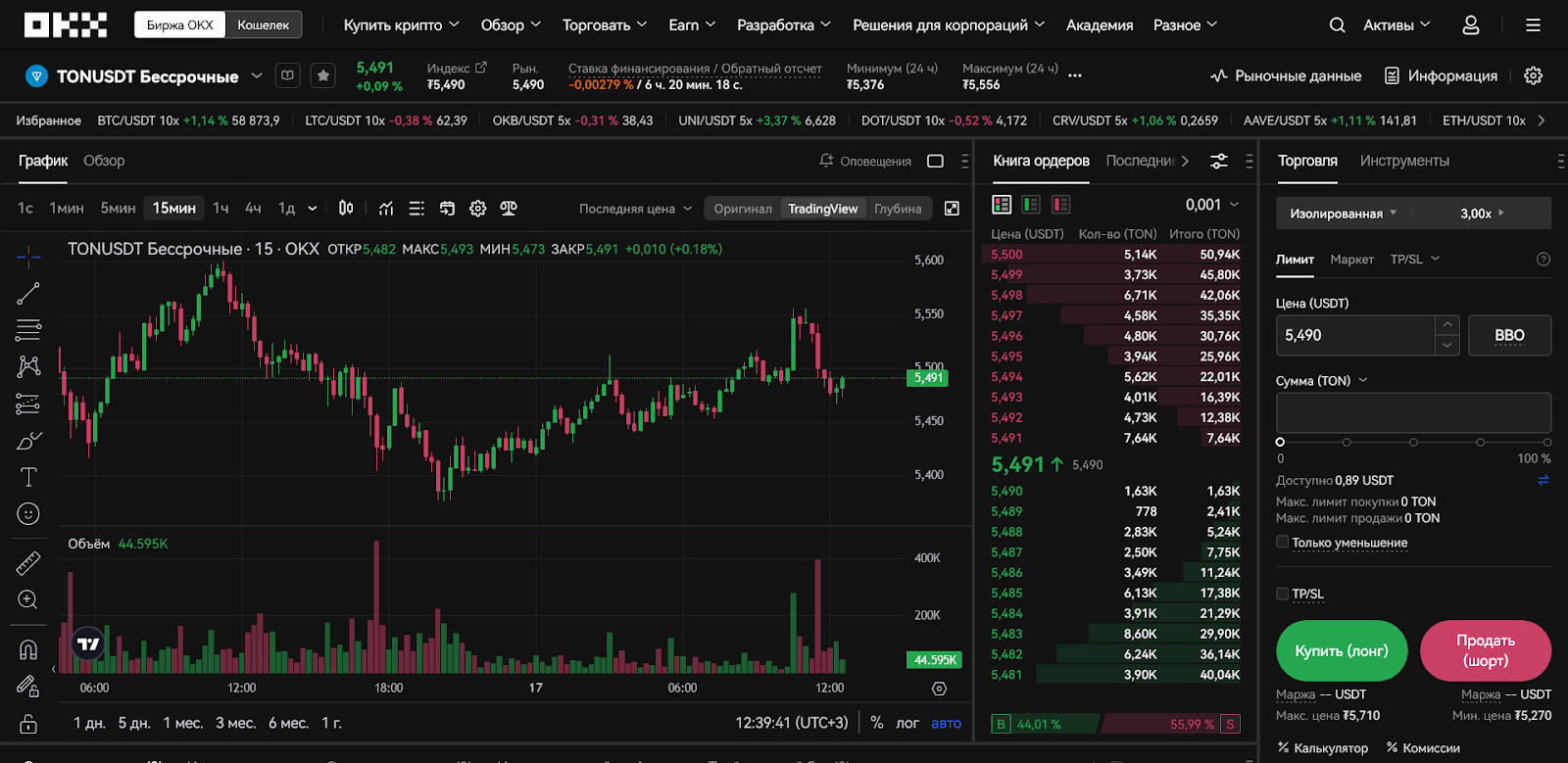Click the BBO button
The width and height of the screenshot is (1568, 763).
pos(1509,335)
